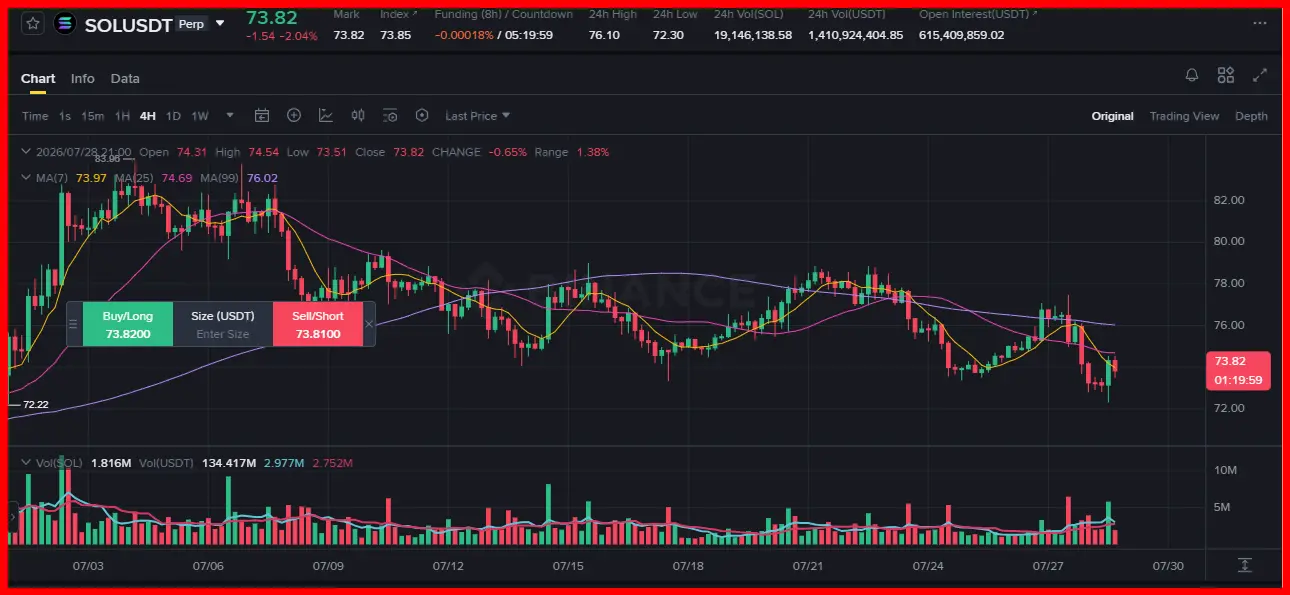Image resolution: width=1290 pixels, height=595 pixels.
Task: Select the 1D interval
Action: click(173, 116)
